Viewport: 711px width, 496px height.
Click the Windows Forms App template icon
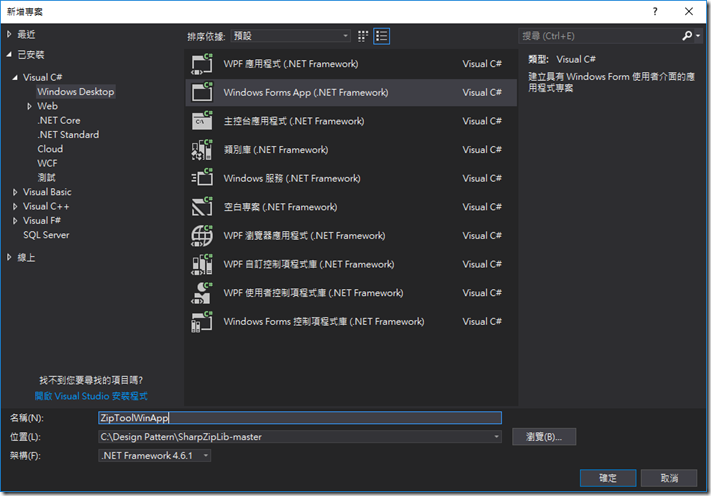click(x=202, y=92)
